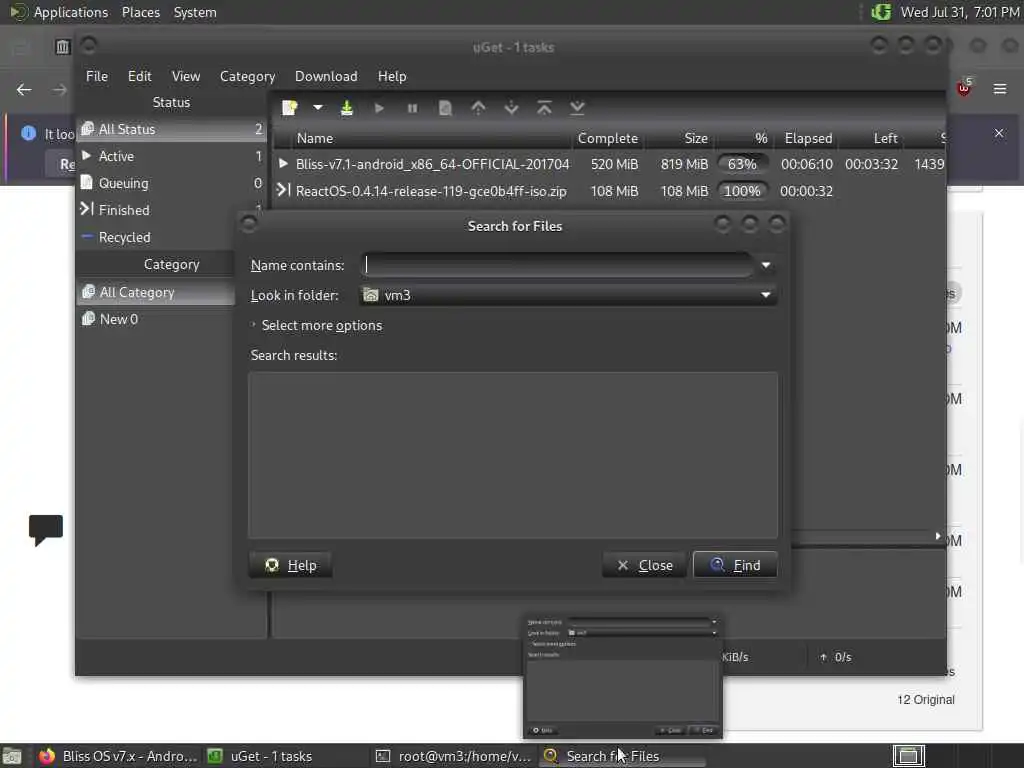Image resolution: width=1024 pixels, height=768 pixels.
Task: Expand Select more options
Action: 316,325
